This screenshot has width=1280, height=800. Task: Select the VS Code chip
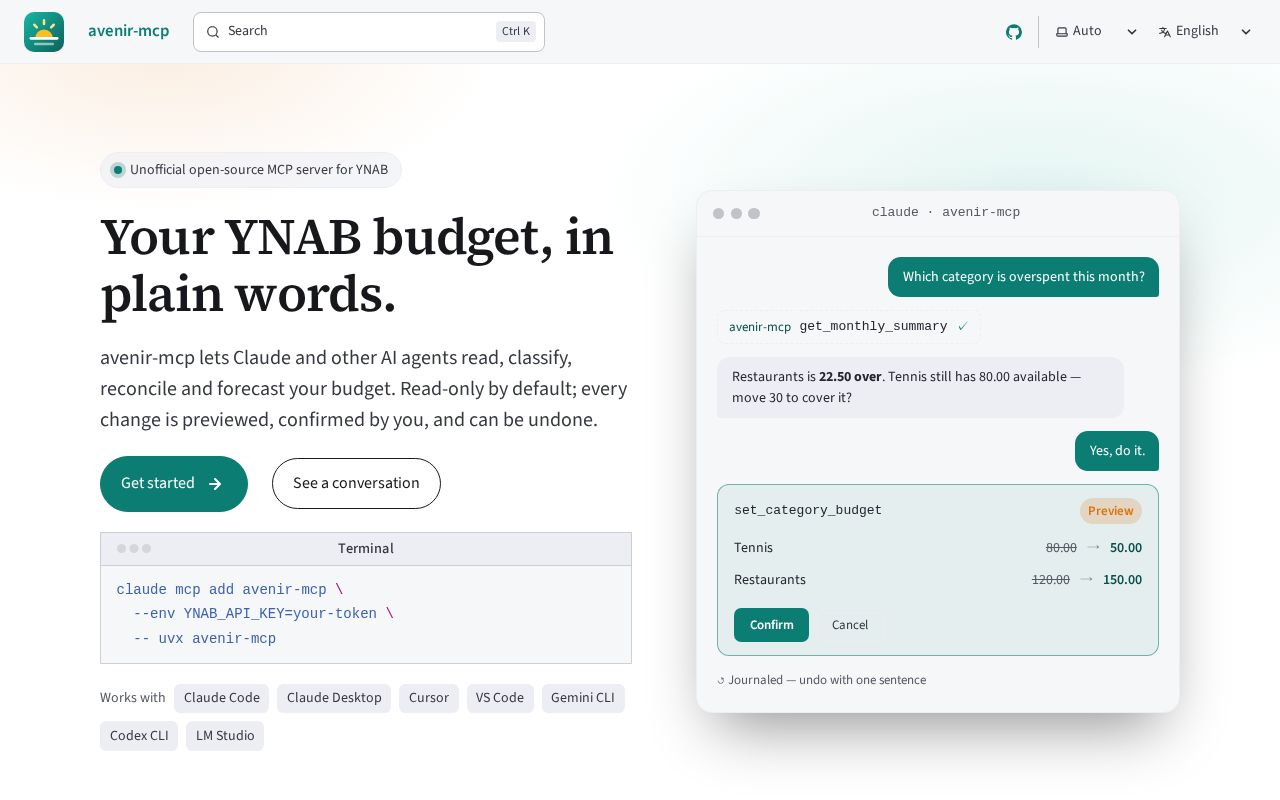500,698
